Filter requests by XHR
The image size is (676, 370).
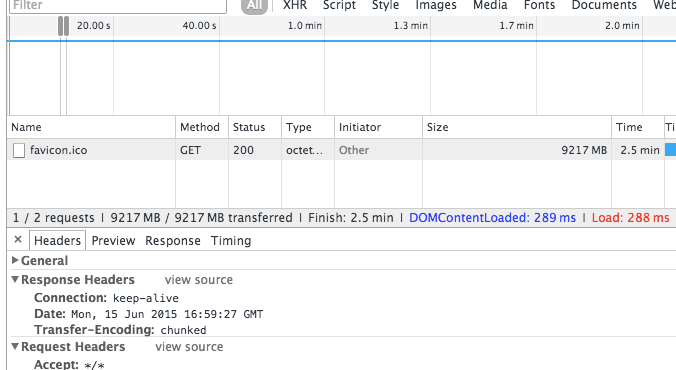click(x=295, y=5)
